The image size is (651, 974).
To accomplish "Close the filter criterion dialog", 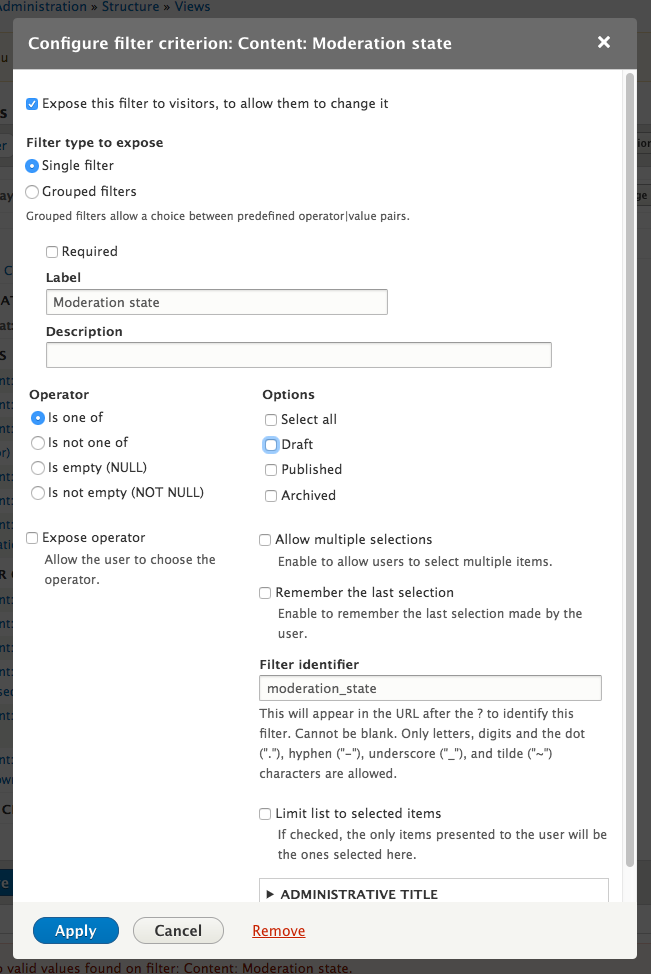I will coord(603,42).
